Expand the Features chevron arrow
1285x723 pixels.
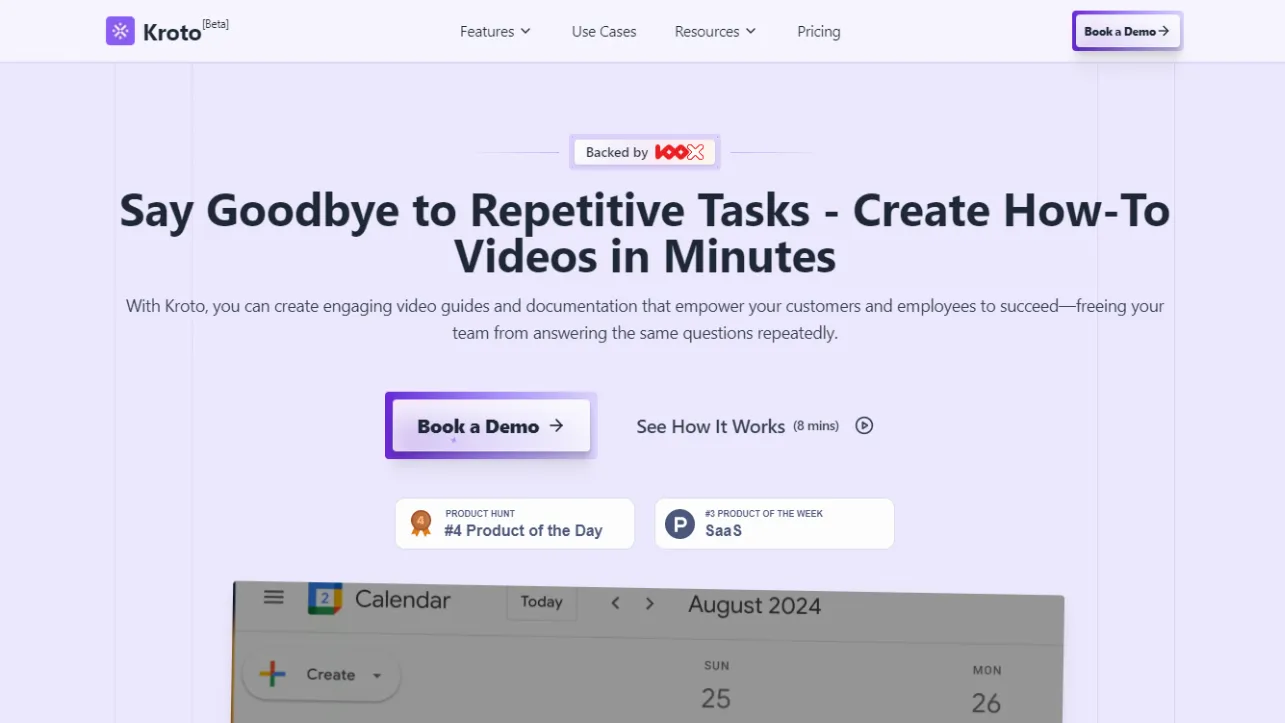[525, 32]
